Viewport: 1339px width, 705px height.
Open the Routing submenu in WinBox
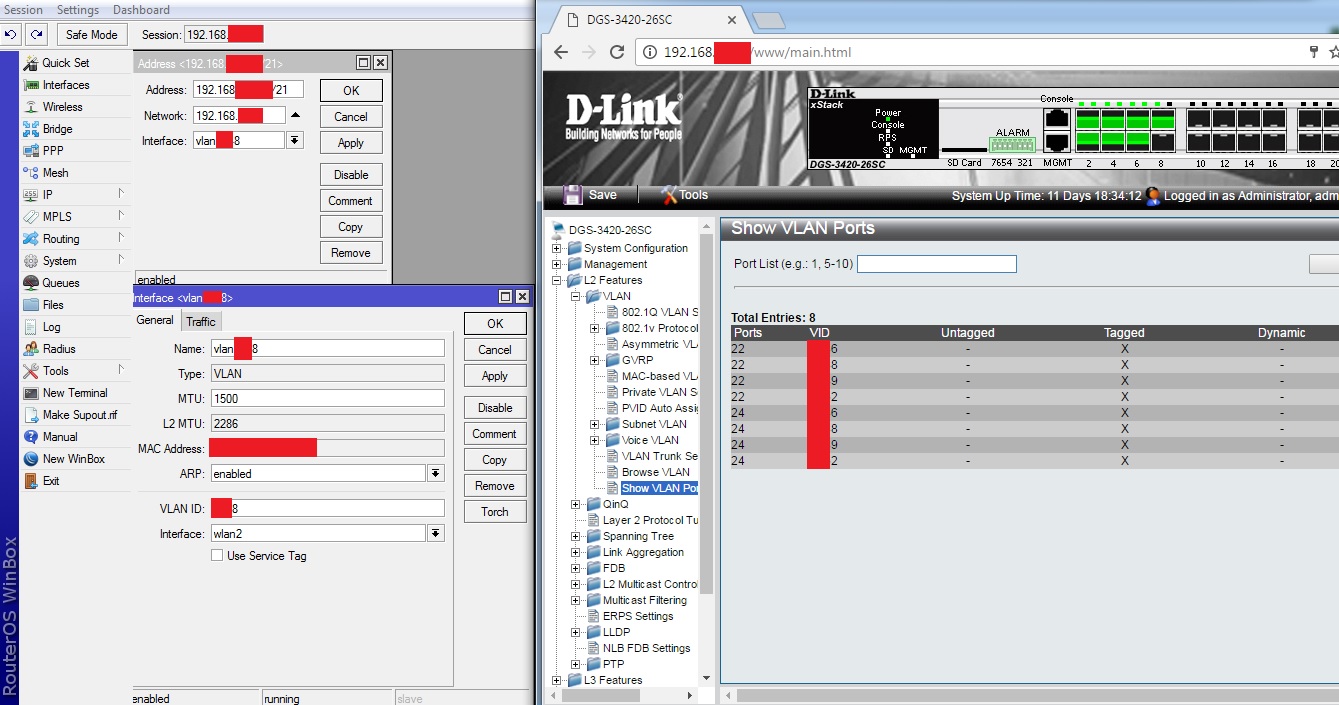60,239
